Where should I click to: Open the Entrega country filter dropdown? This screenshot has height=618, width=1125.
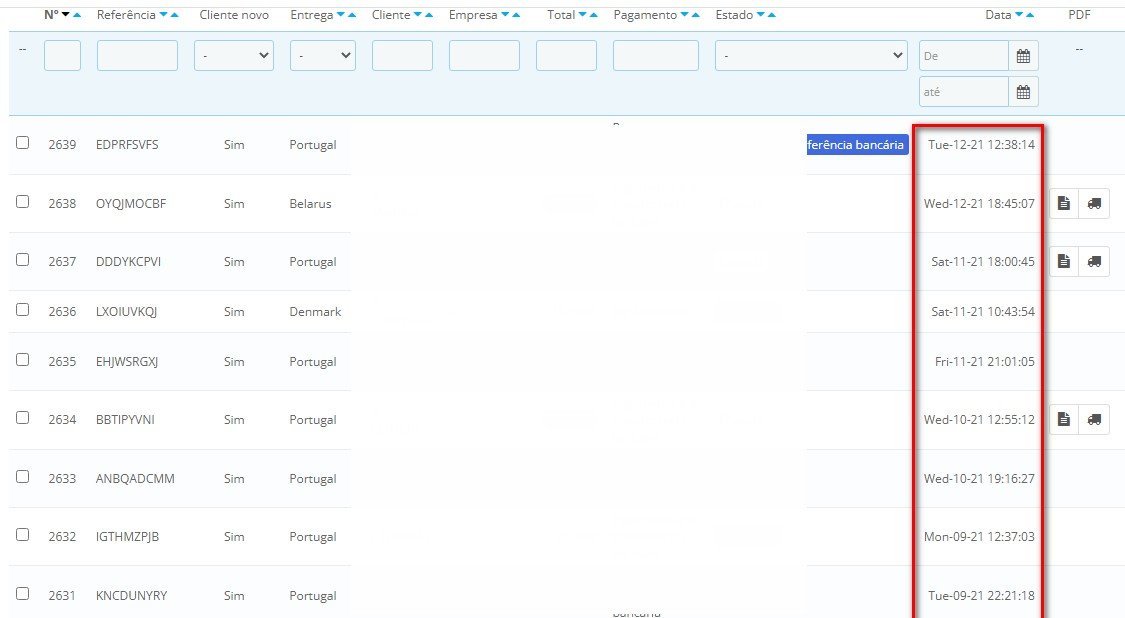pyautogui.click(x=323, y=55)
